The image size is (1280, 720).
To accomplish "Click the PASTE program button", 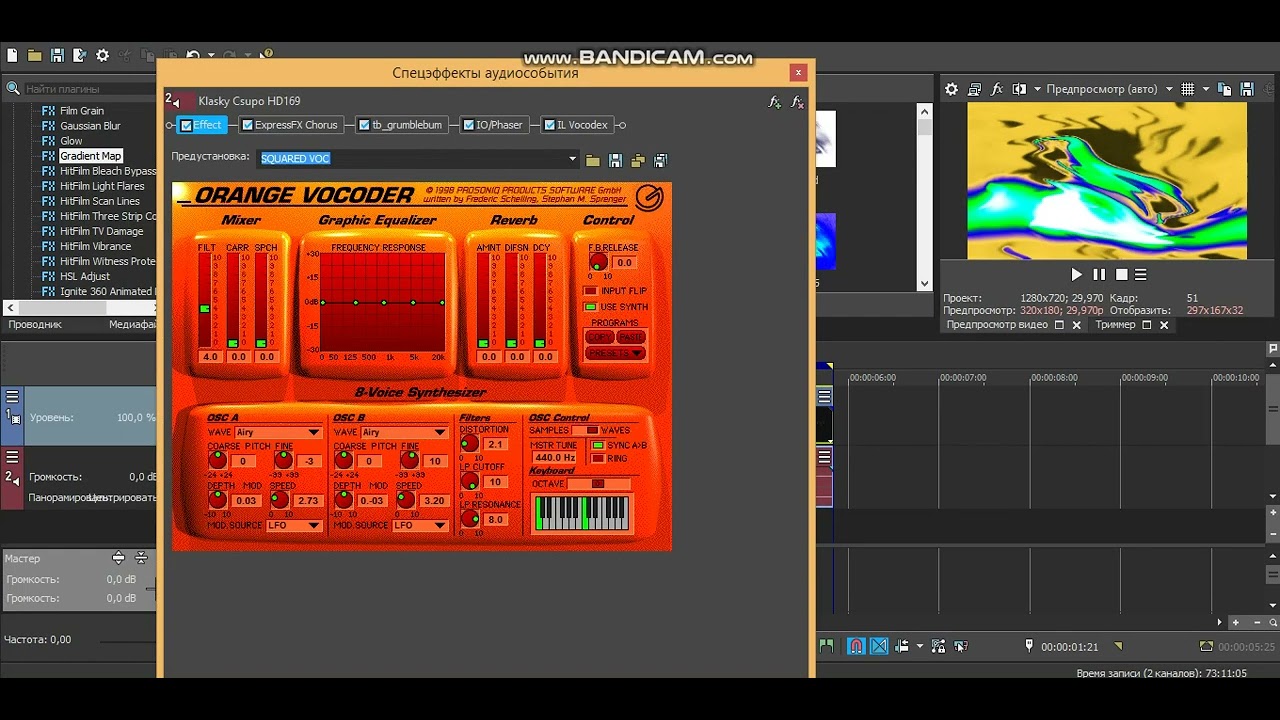I will (631, 337).
